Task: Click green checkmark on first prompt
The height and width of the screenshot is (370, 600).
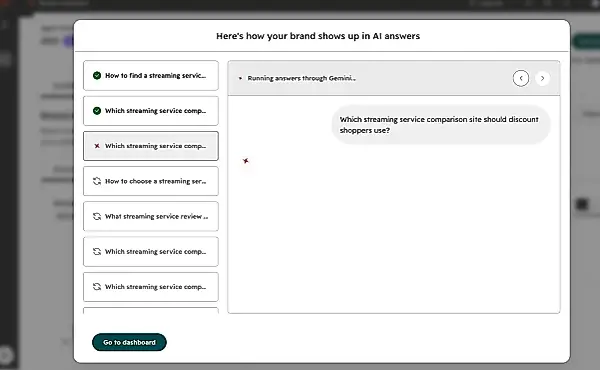Action: 97,75
